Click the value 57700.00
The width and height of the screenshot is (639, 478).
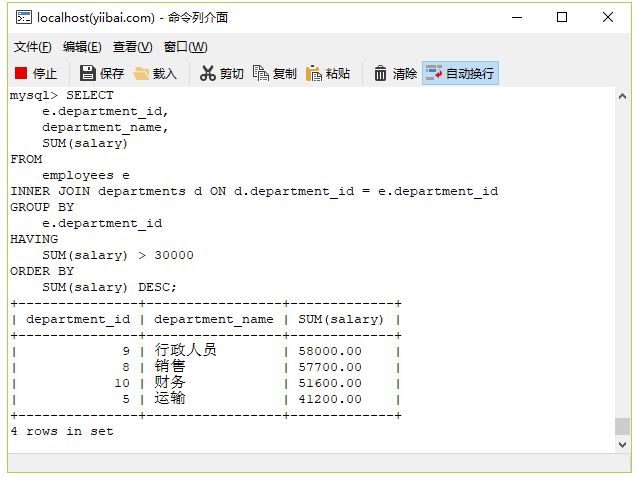pyautogui.click(x=330, y=367)
